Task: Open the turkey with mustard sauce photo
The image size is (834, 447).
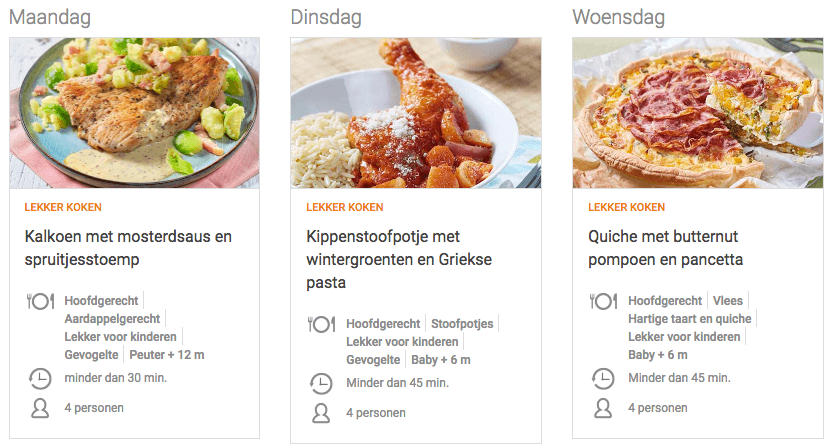Action: point(134,113)
